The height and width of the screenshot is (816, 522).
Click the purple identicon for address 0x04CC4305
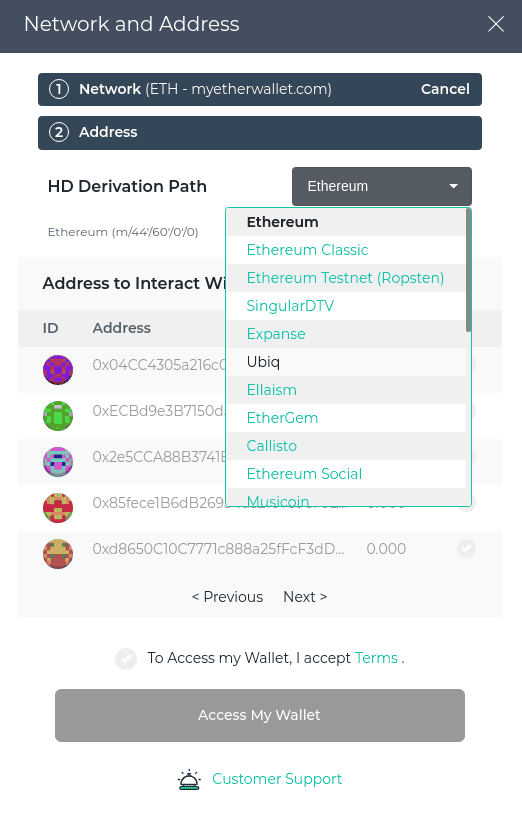58,370
